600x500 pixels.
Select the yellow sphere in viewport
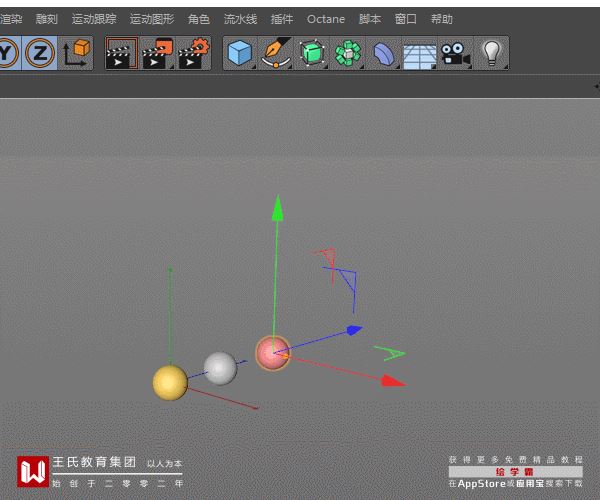(170, 383)
